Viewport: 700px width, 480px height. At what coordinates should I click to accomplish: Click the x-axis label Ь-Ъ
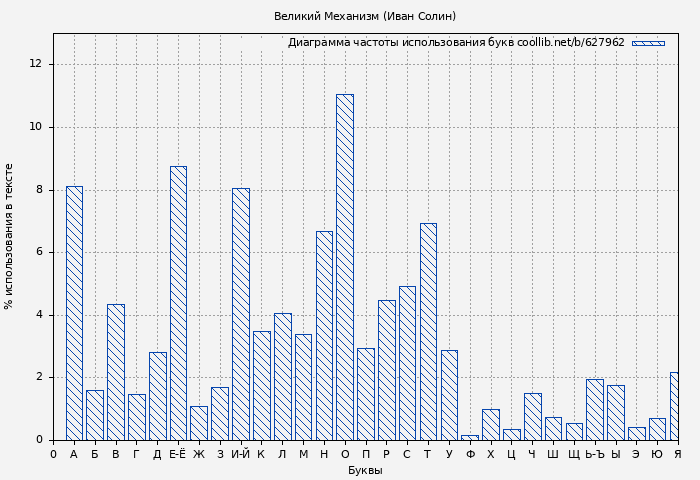coord(595,454)
